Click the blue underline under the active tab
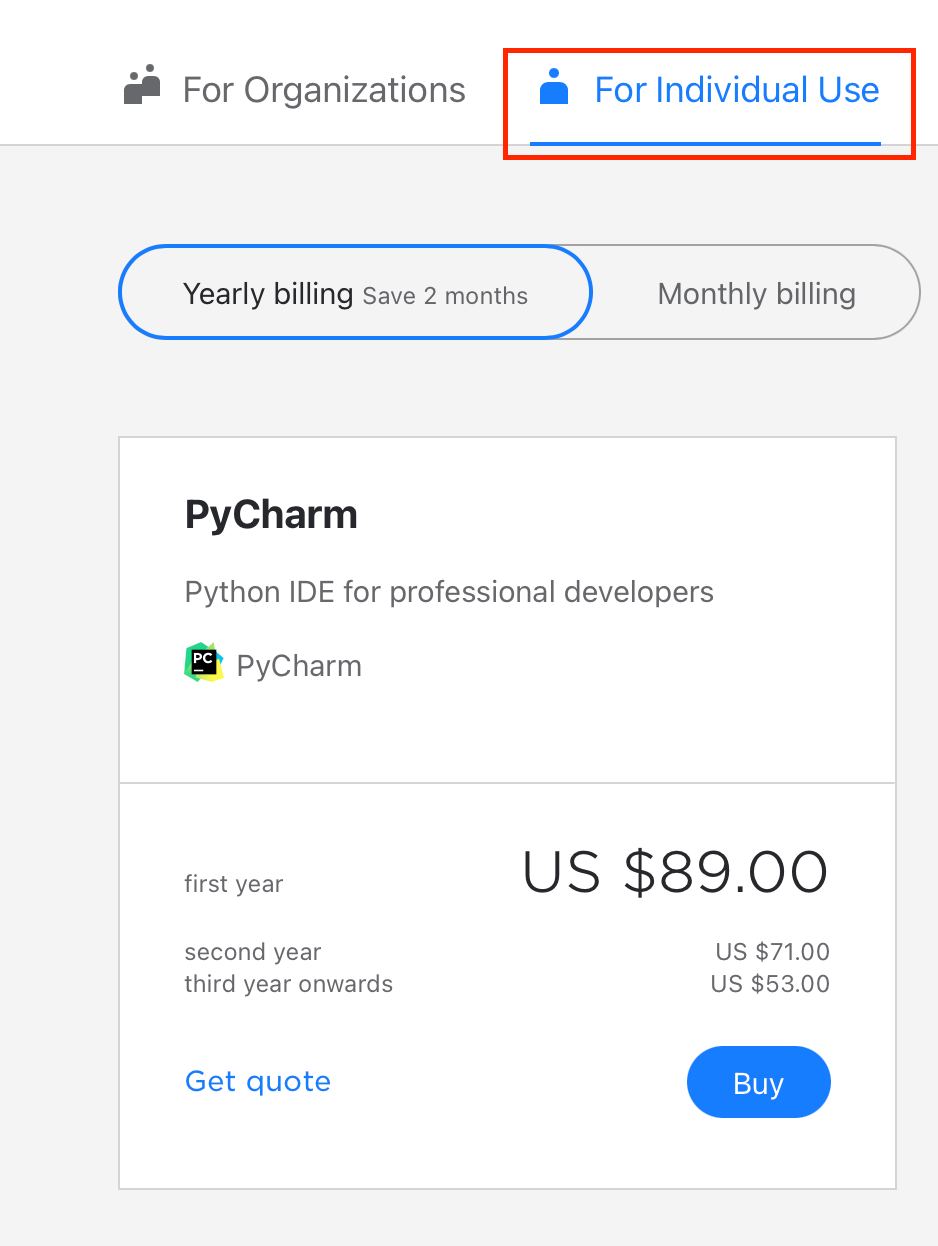 (705, 143)
